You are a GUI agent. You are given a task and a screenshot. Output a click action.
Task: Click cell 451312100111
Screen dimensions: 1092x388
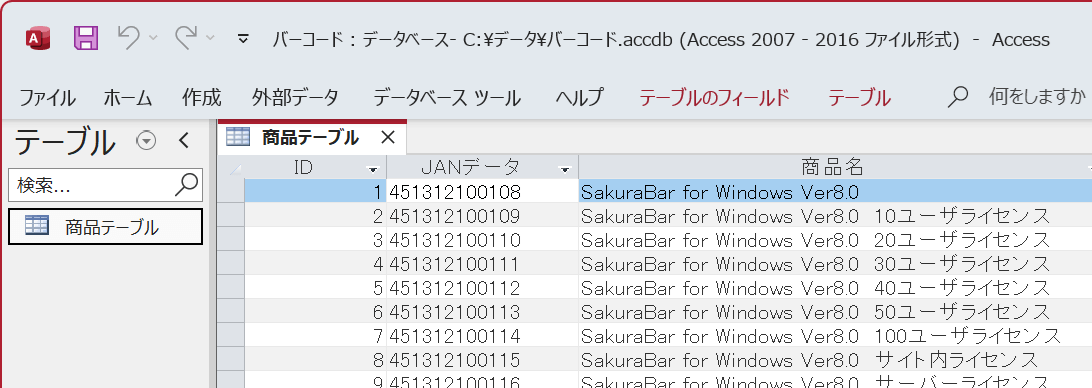click(482, 263)
